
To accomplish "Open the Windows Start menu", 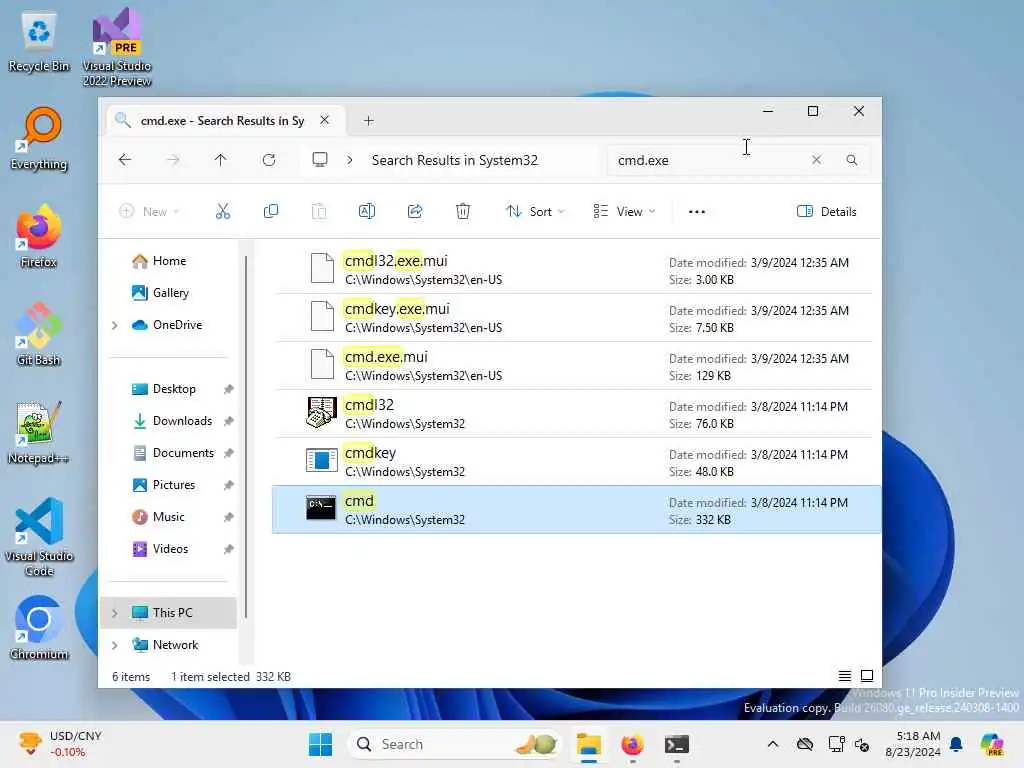I will tap(320, 744).
